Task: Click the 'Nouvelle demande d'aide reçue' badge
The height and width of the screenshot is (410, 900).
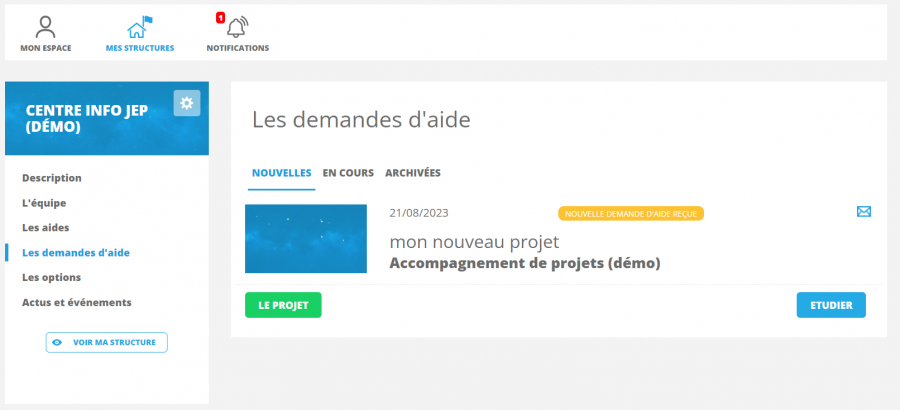Action: coord(631,214)
